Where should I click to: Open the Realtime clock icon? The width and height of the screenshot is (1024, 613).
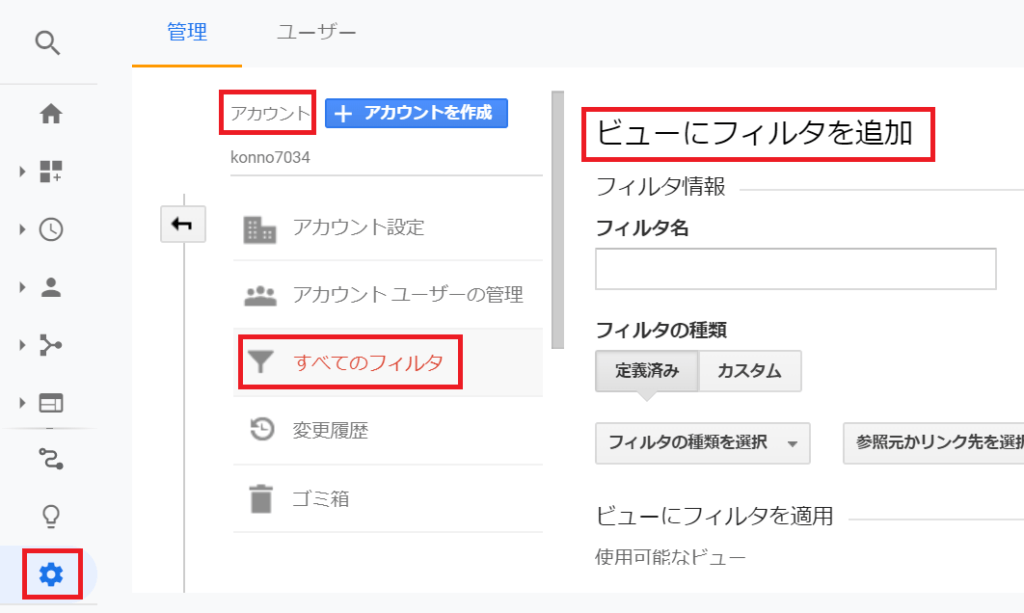[x=51, y=229]
